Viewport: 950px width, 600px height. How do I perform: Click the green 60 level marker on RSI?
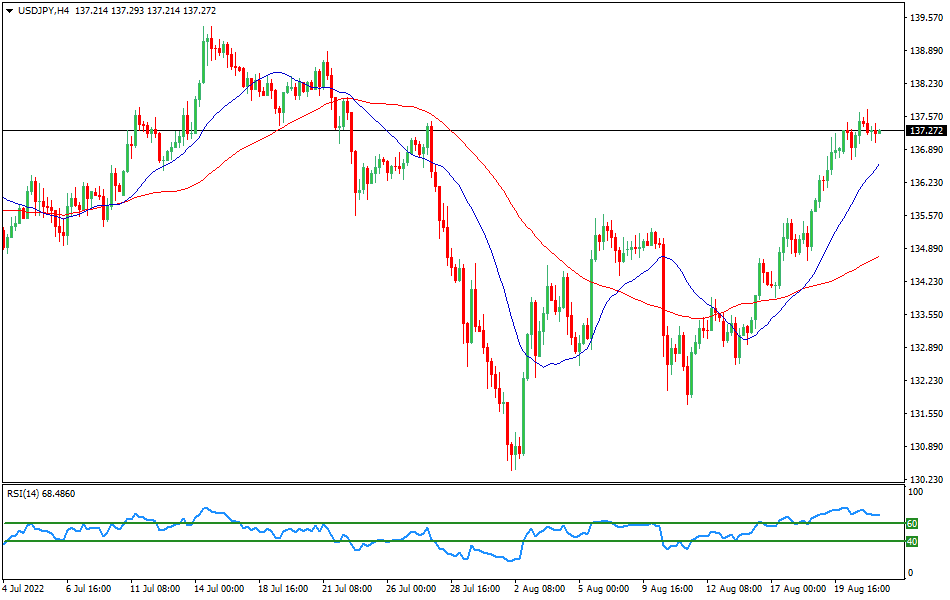coord(911,521)
